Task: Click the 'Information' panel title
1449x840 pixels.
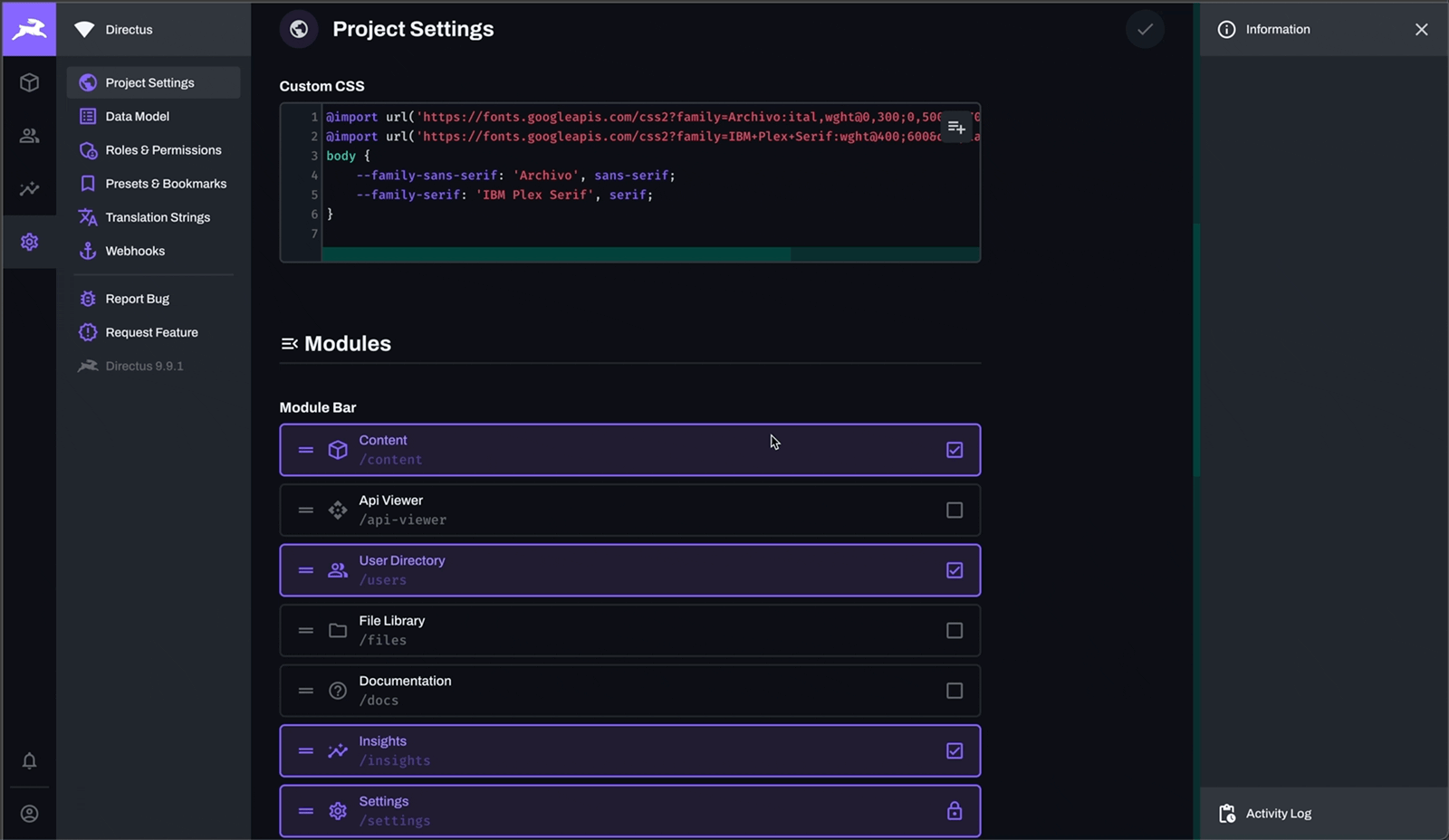Action: click(x=1278, y=29)
